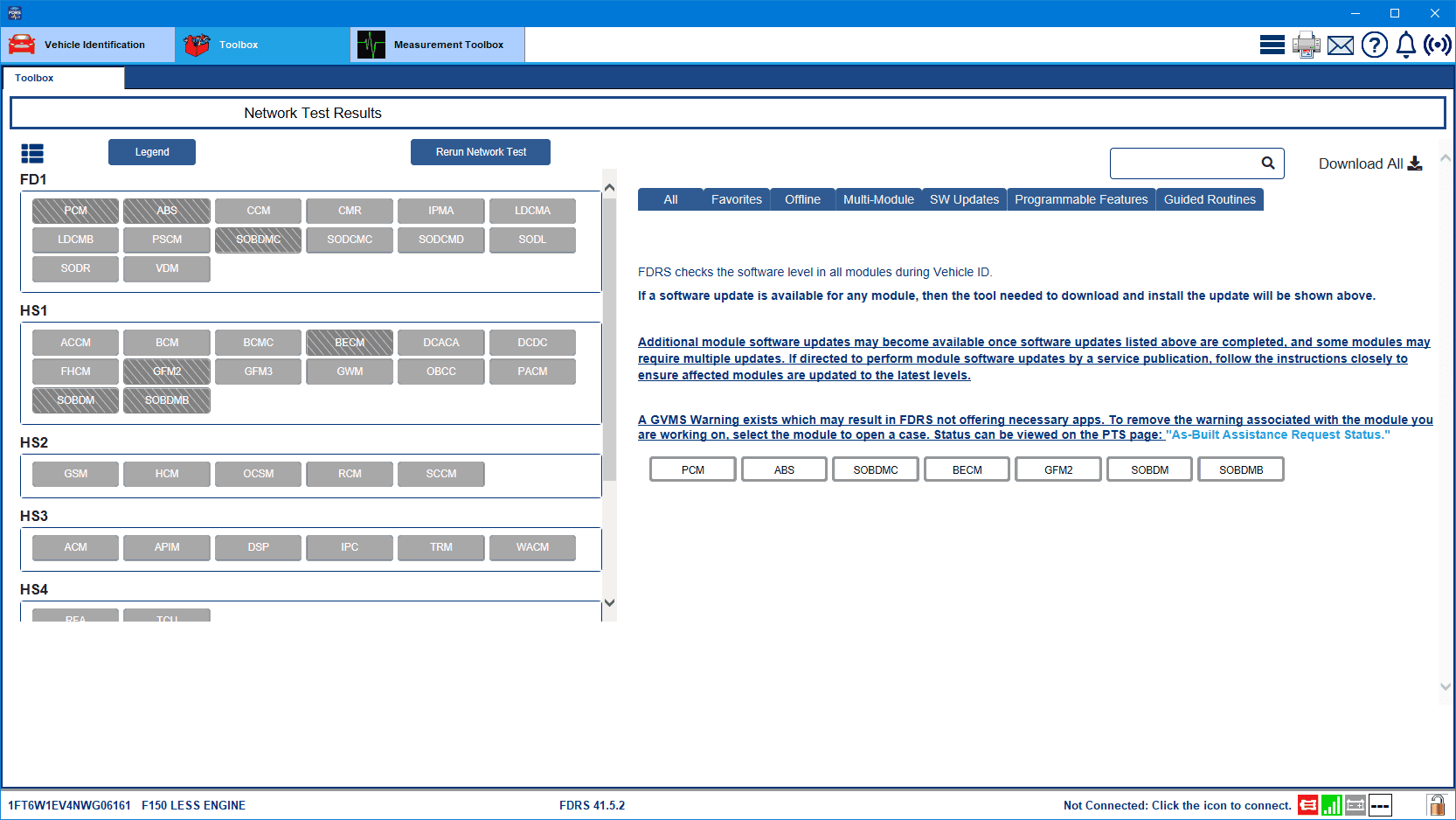Click the Download All arrow icon
This screenshot has width=1456, height=820.
[1415, 163]
